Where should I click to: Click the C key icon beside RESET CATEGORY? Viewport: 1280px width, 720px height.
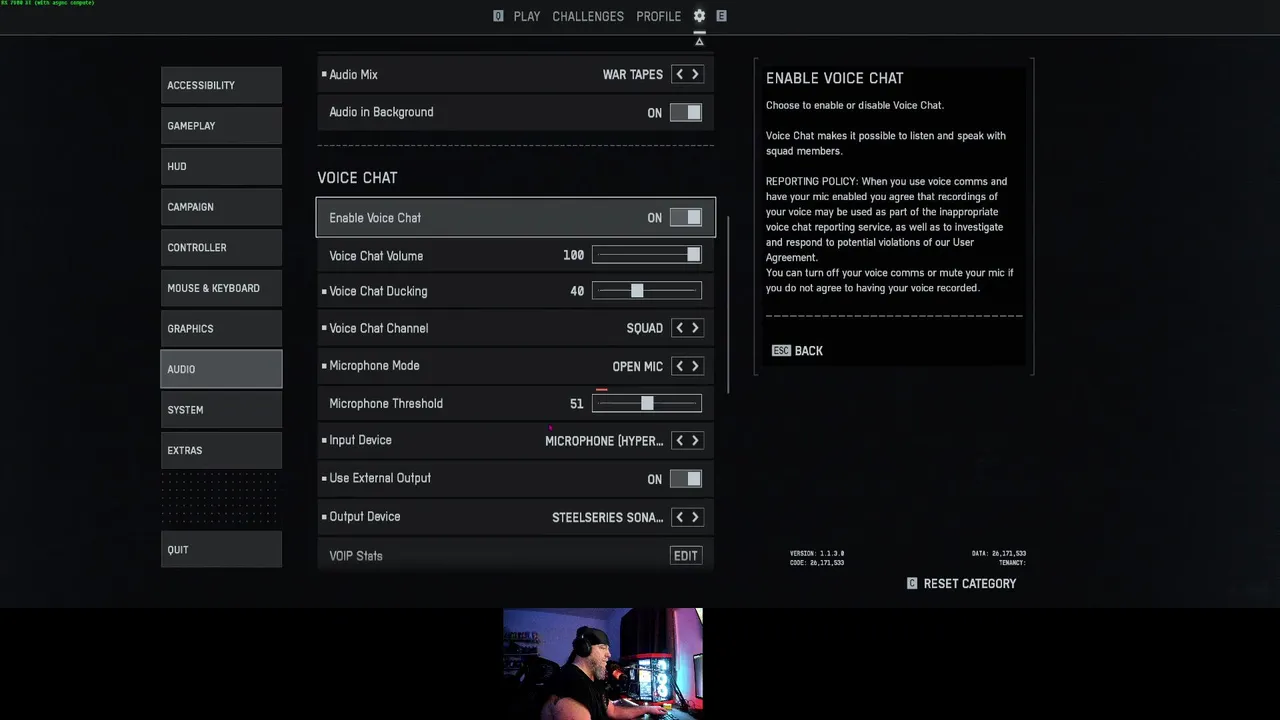[x=912, y=583]
